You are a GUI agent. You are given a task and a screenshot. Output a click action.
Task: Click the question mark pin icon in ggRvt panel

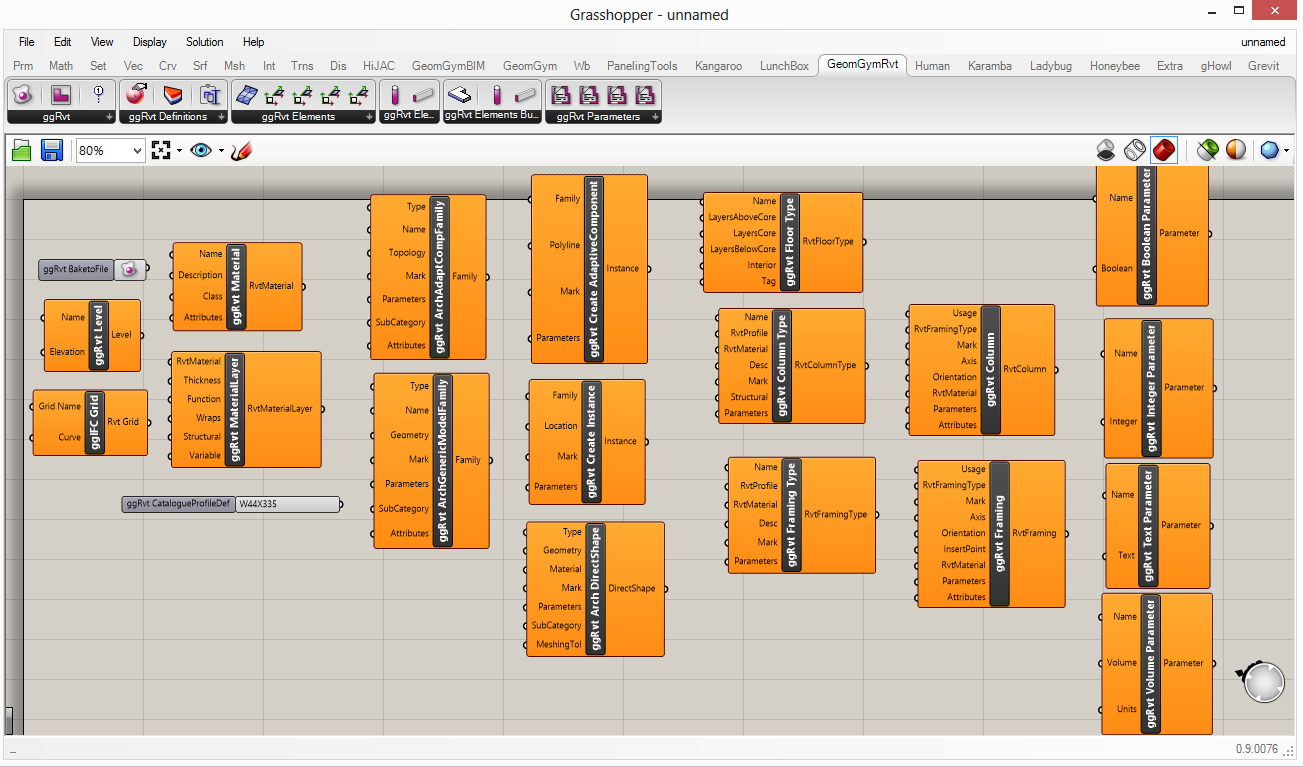[98, 95]
